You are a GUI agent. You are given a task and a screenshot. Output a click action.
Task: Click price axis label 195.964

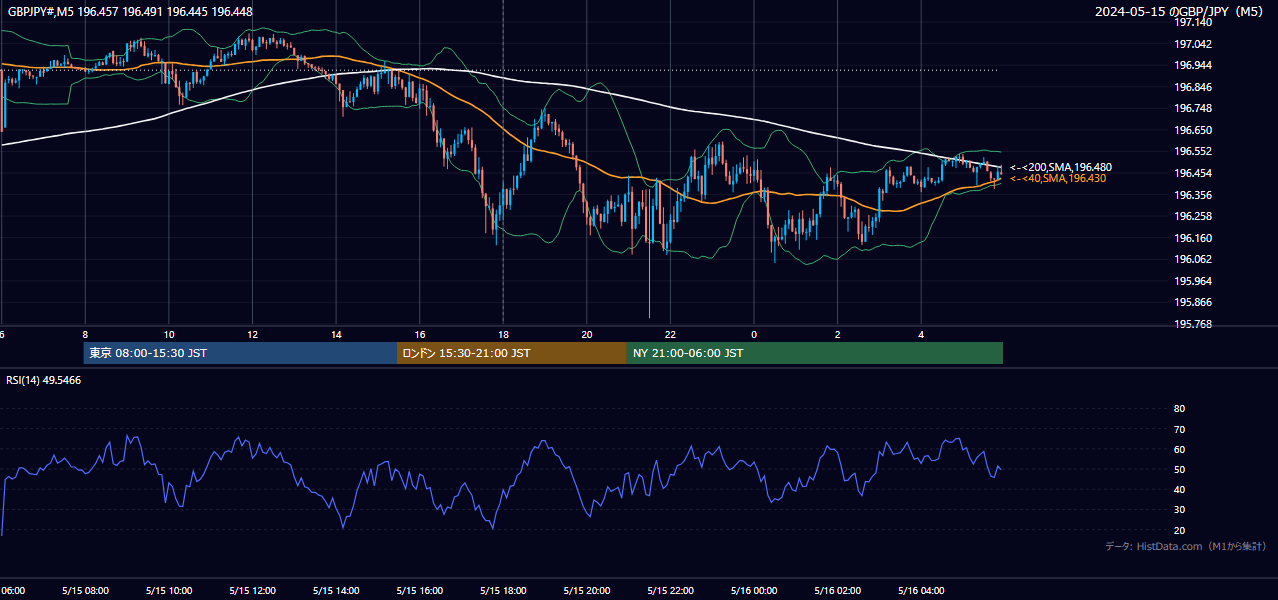1193,281
